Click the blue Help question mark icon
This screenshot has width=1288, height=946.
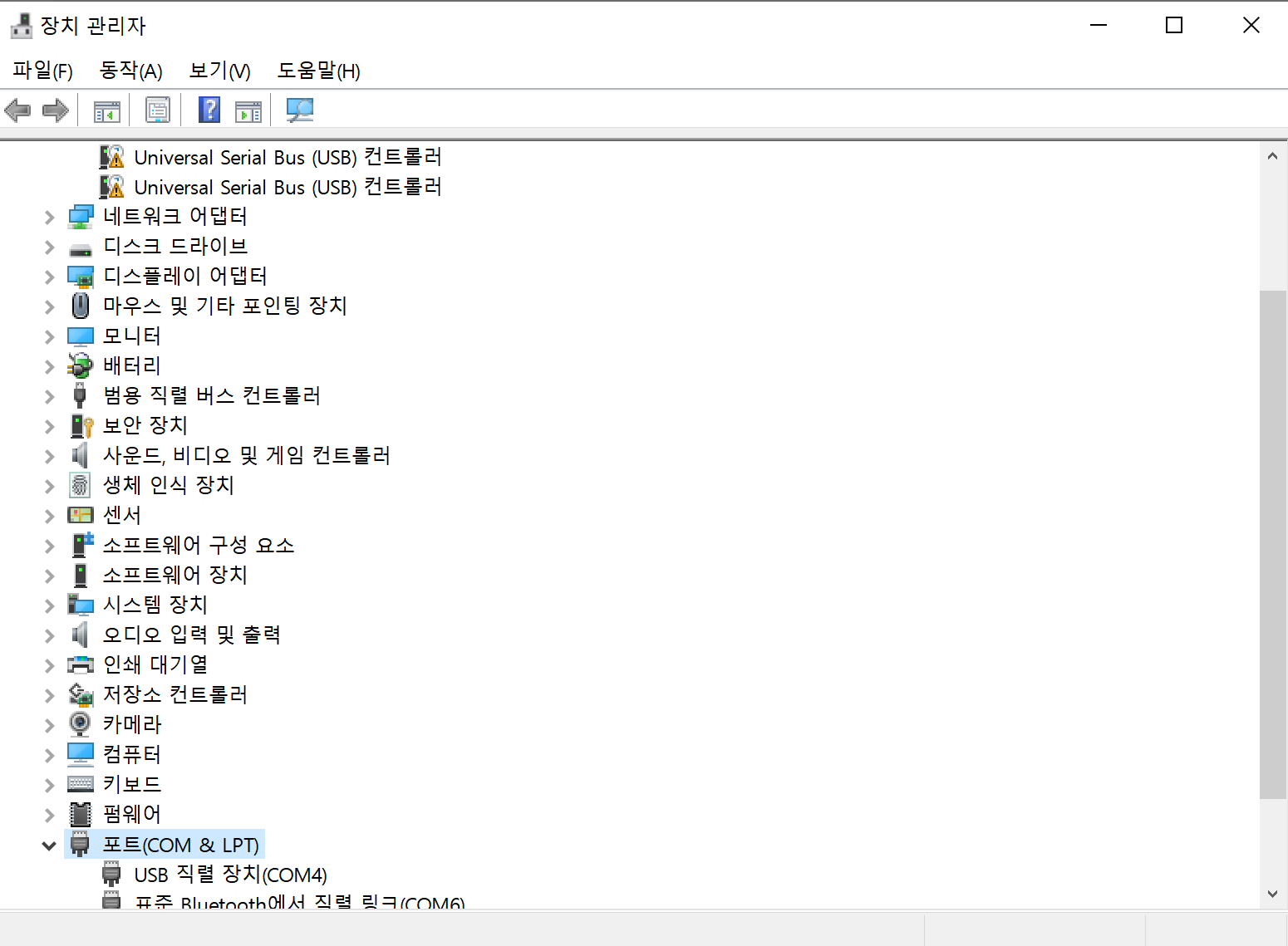pos(209,110)
